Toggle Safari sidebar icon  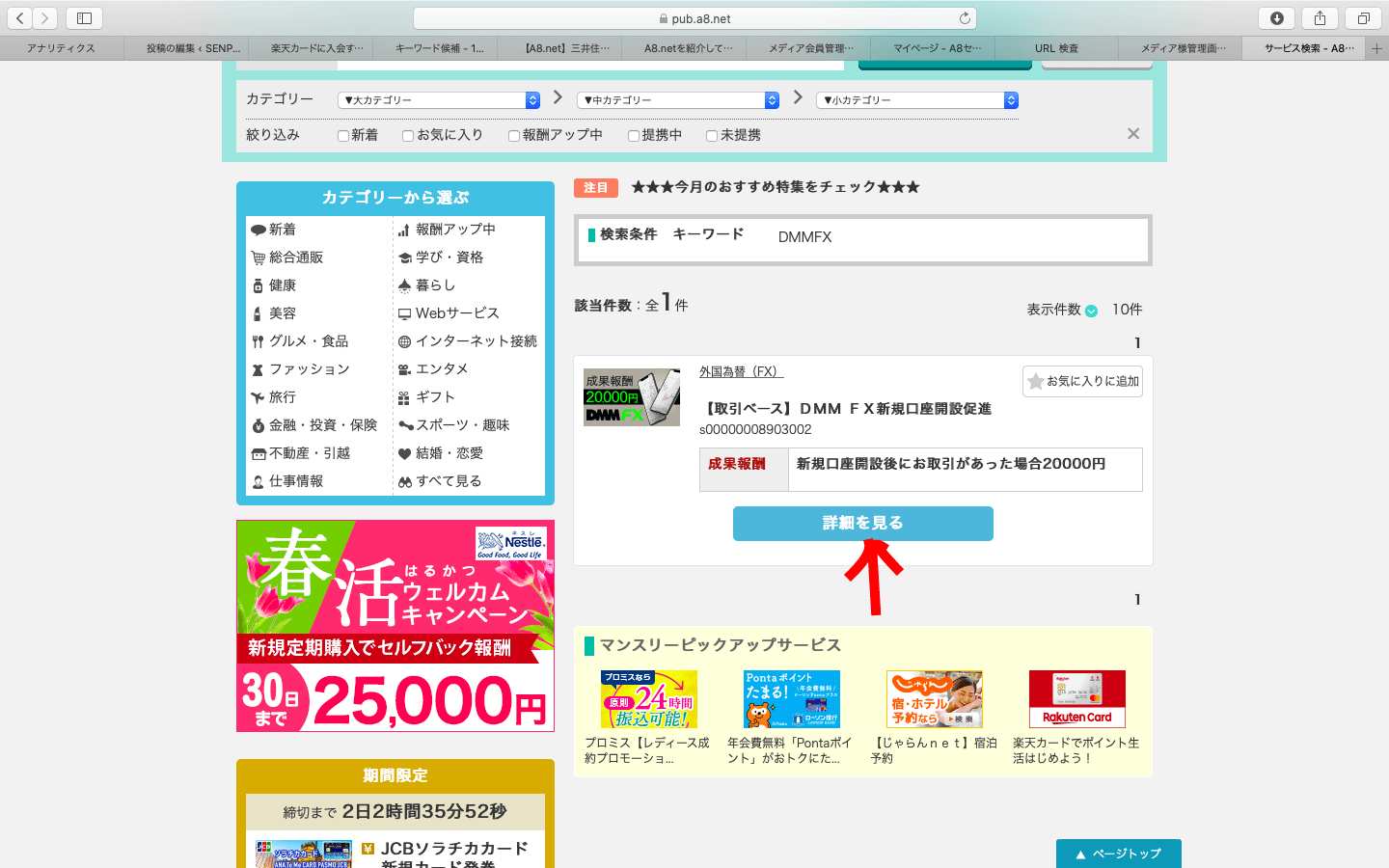(x=84, y=17)
